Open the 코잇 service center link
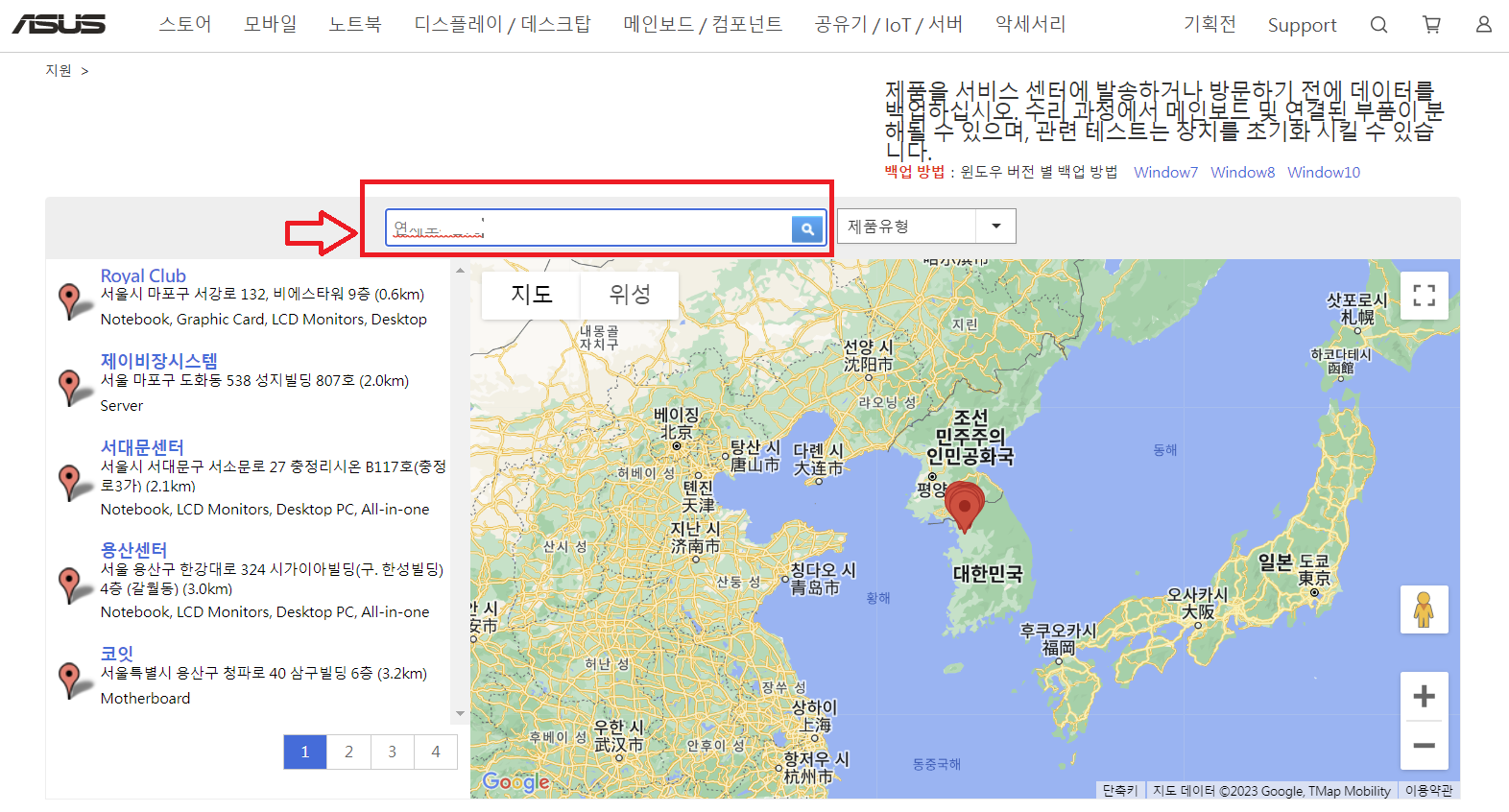1509x812 pixels. pyautogui.click(x=117, y=654)
